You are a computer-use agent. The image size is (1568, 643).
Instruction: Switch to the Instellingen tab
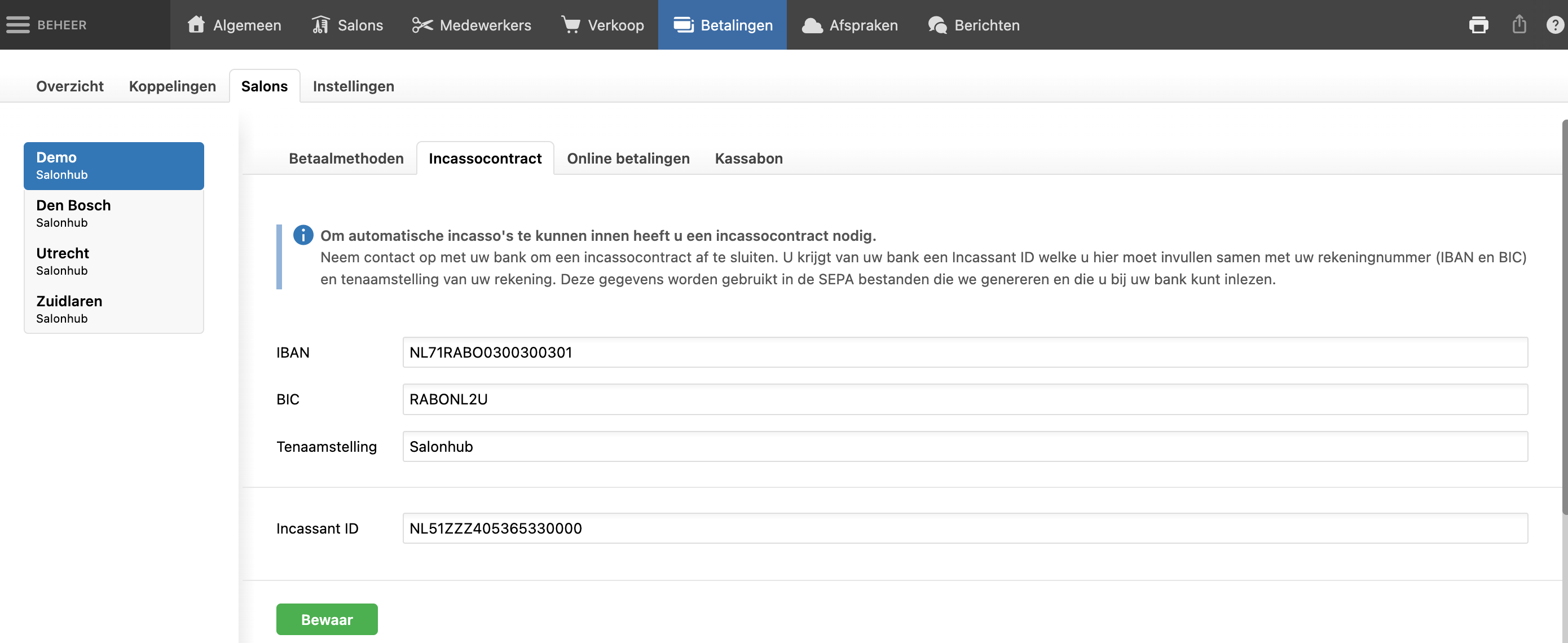point(354,86)
